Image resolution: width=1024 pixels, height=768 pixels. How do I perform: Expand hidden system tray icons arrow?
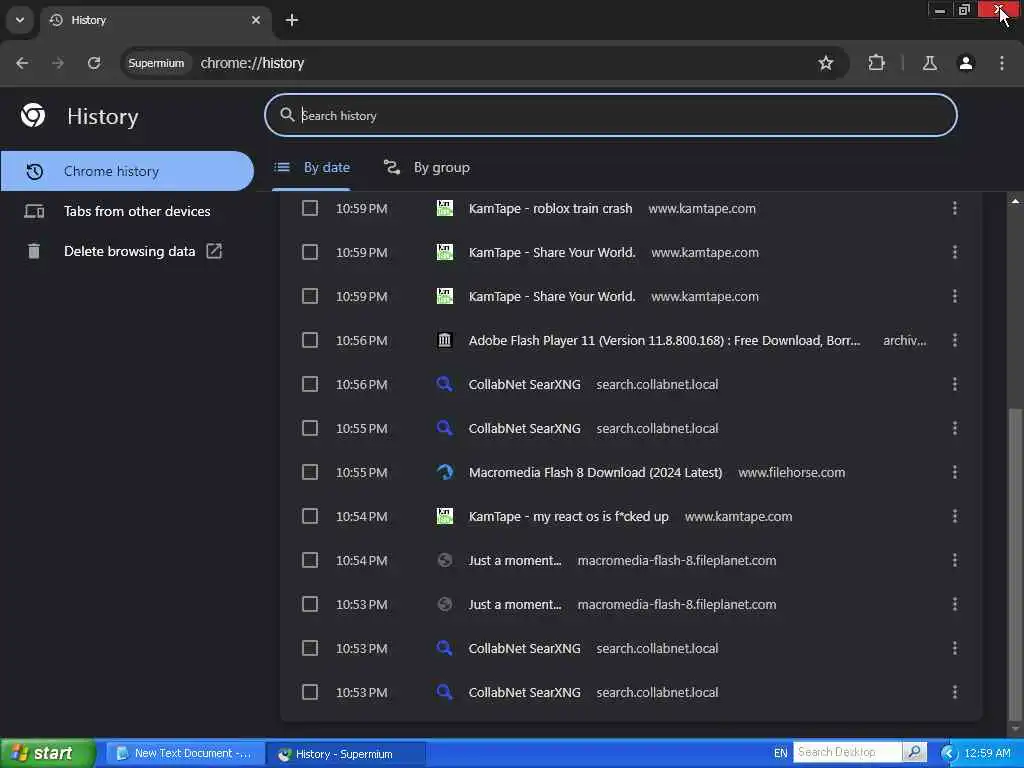pos(948,753)
